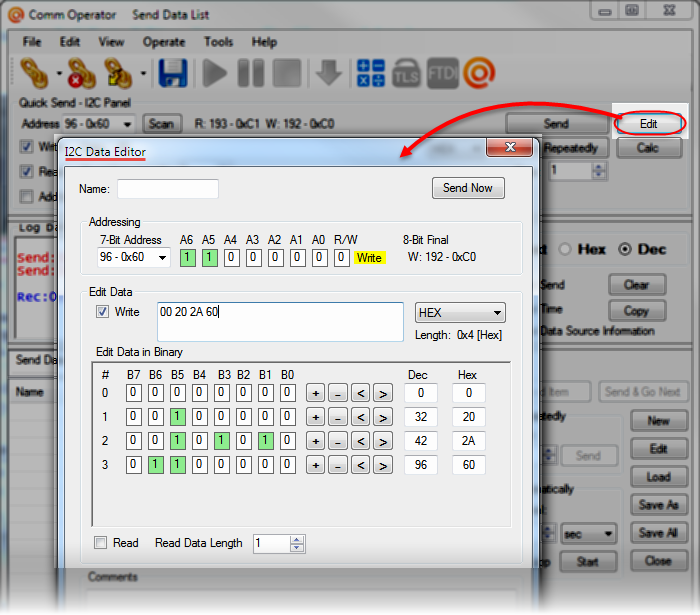Click the locked chain connection icon
The height and width of the screenshot is (615, 700).
[118, 73]
